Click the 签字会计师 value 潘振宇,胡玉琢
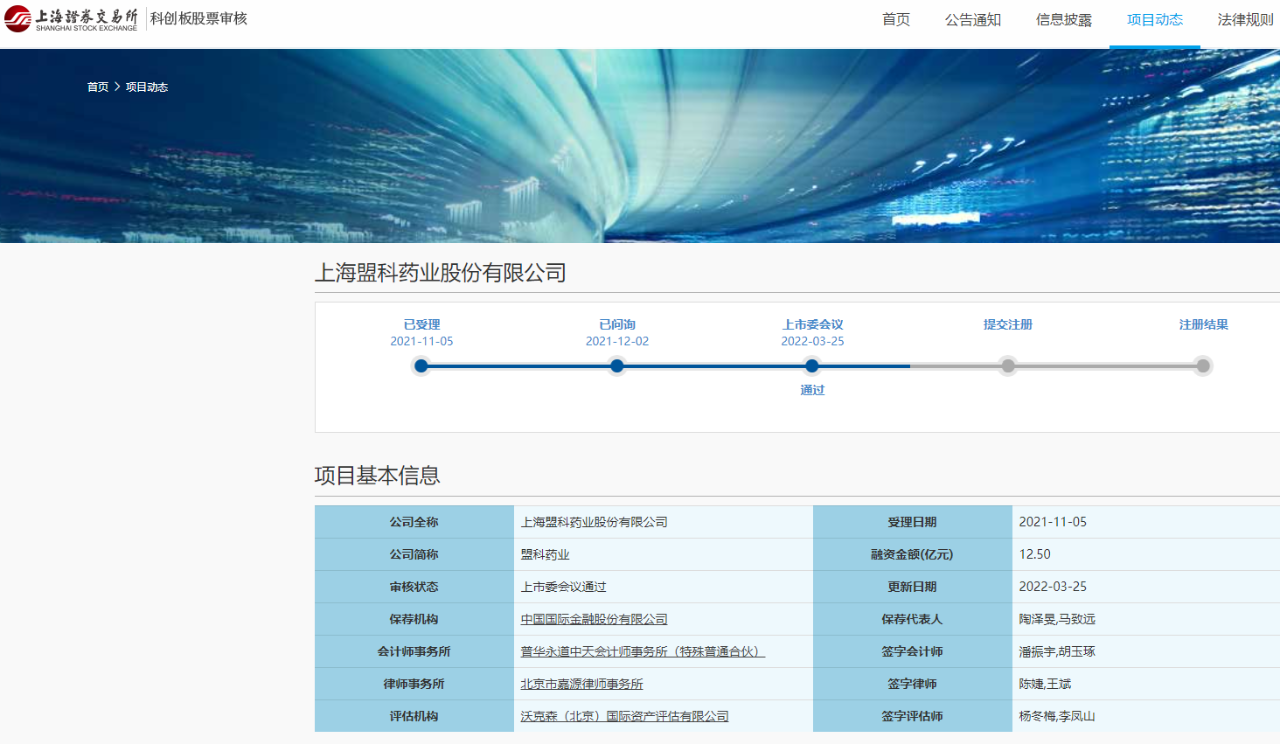The image size is (1280, 744). coord(1057,652)
